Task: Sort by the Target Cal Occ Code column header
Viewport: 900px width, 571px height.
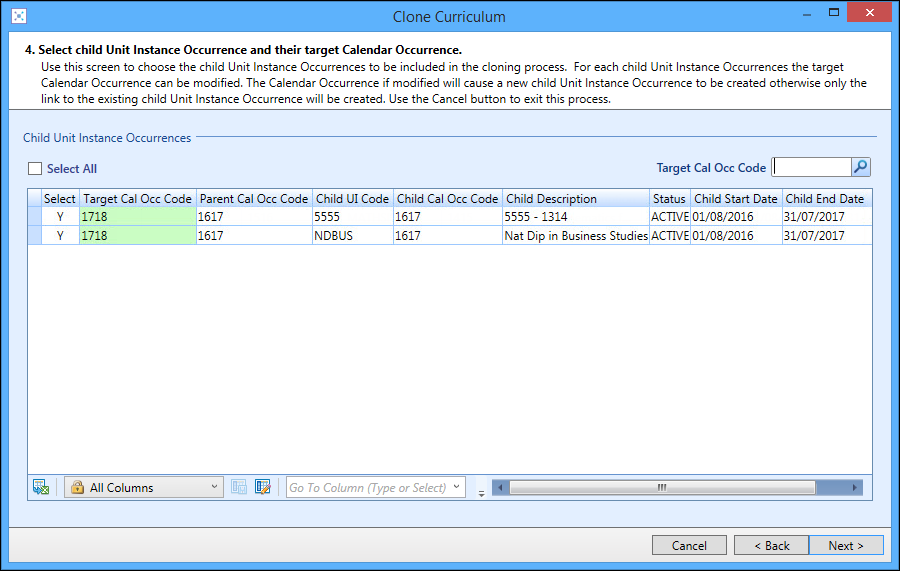Action: (138, 199)
